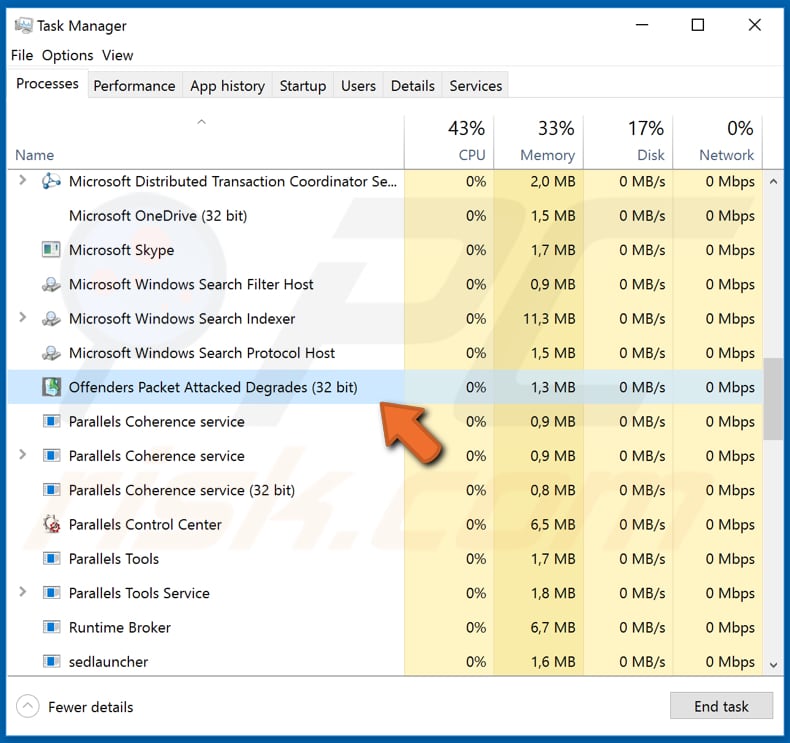Collapse view with Fewer details arrow icon
Image resolution: width=790 pixels, height=743 pixels.
[x=28, y=706]
